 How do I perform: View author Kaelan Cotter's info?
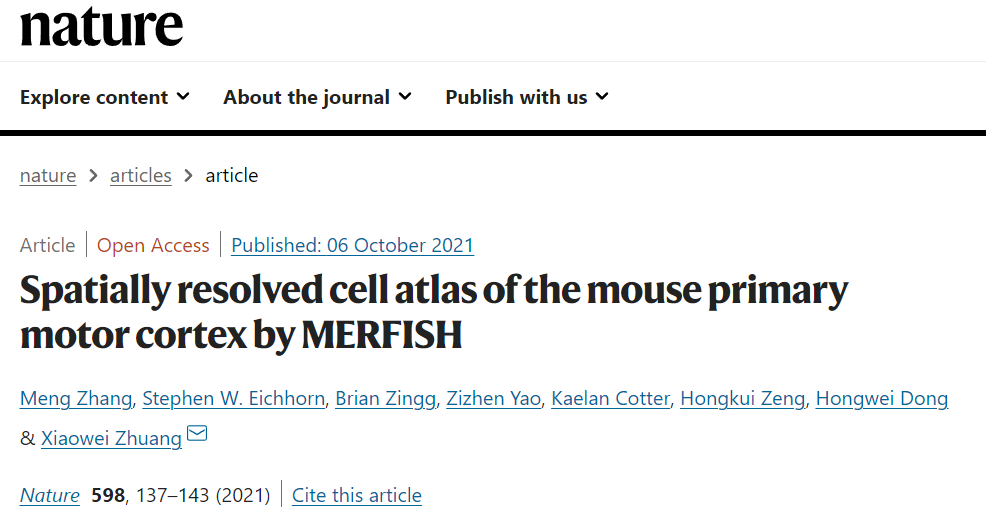(x=611, y=398)
